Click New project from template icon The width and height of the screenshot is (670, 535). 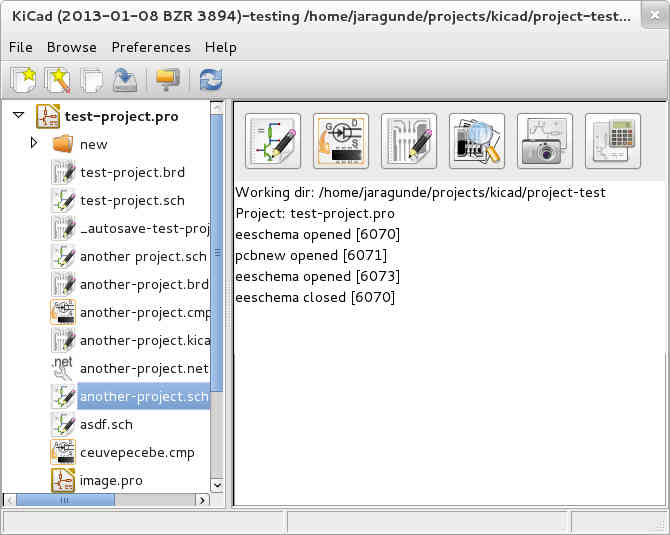coord(58,80)
